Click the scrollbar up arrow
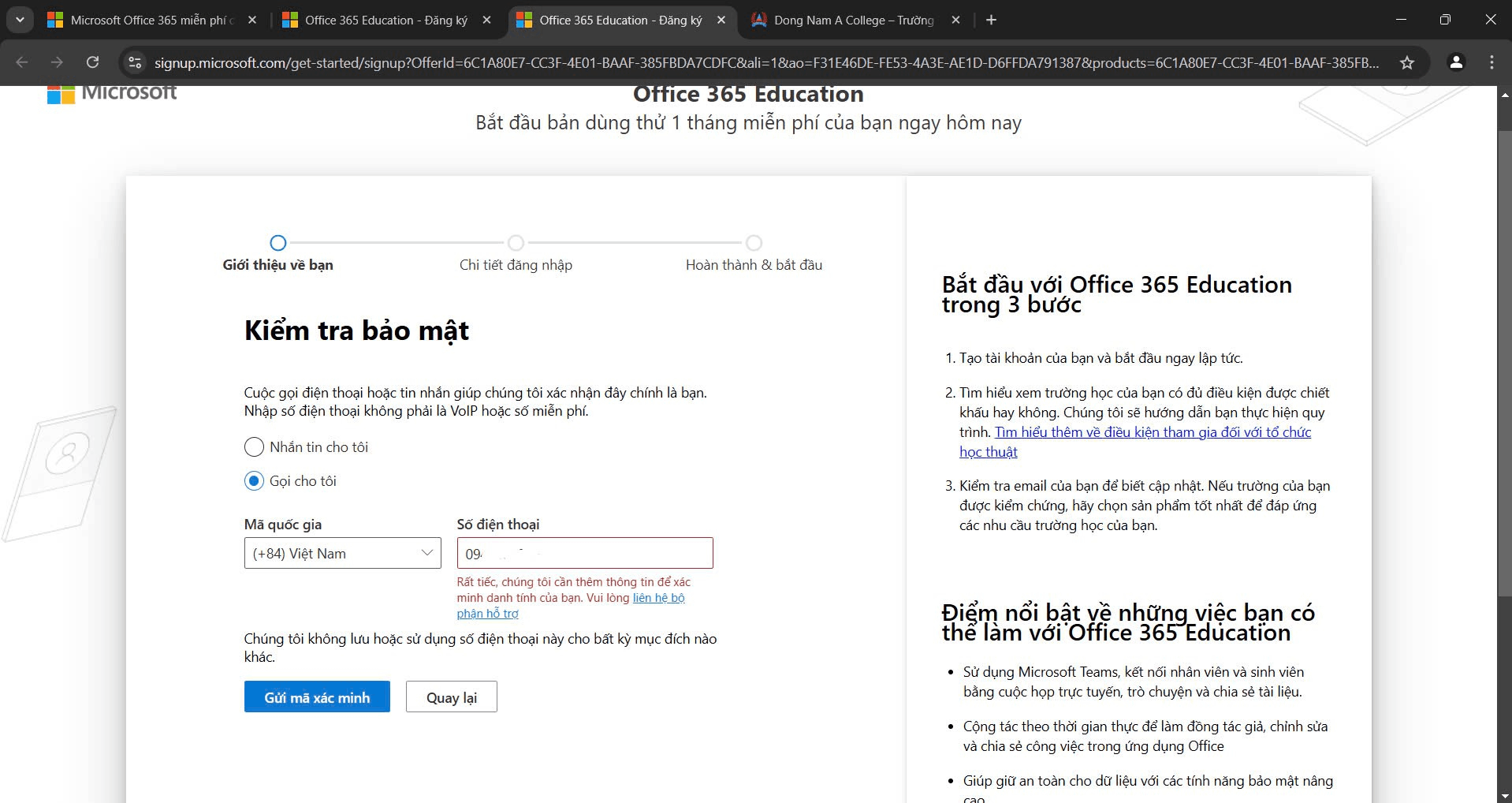The width and height of the screenshot is (1512, 803). (x=1504, y=94)
